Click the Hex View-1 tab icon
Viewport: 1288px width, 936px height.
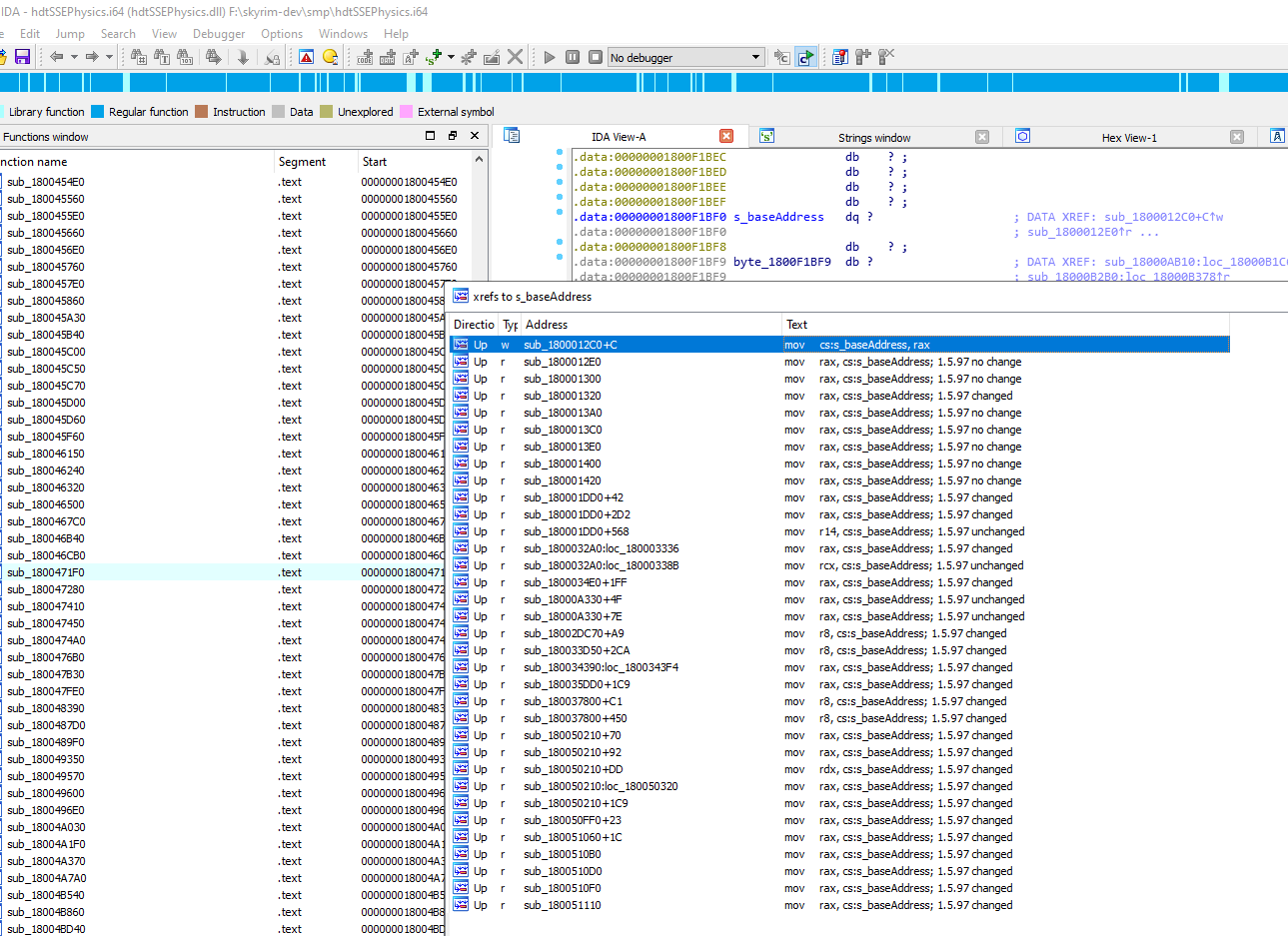[x=1022, y=136]
